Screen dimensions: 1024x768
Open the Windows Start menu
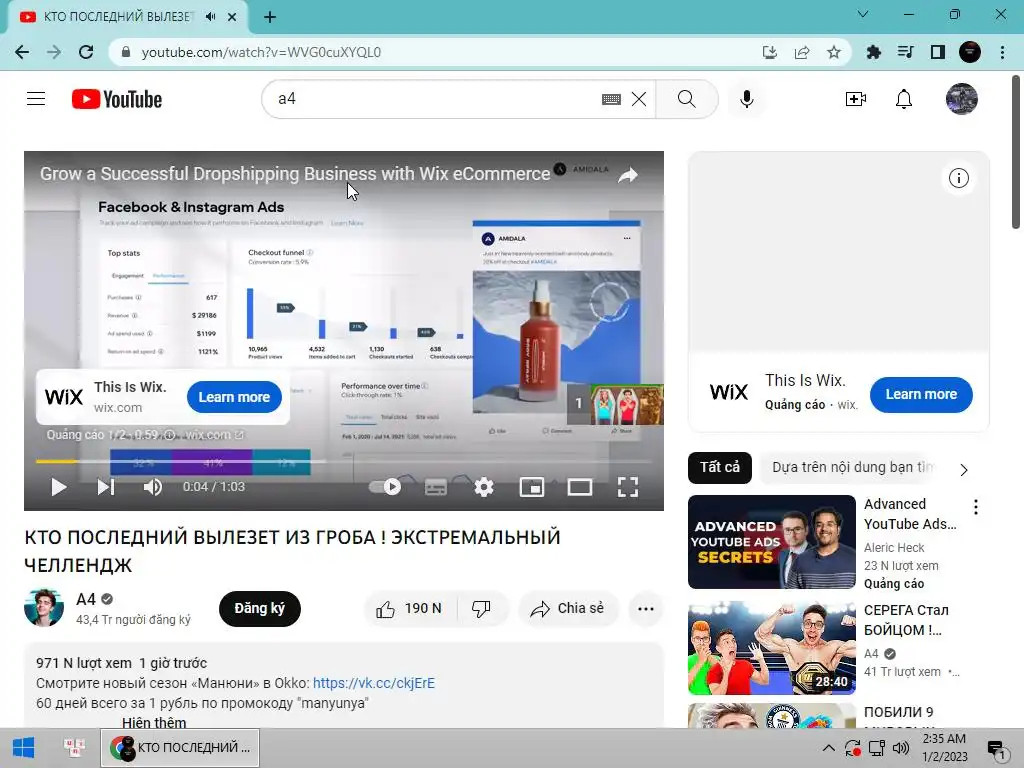(x=23, y=748)
